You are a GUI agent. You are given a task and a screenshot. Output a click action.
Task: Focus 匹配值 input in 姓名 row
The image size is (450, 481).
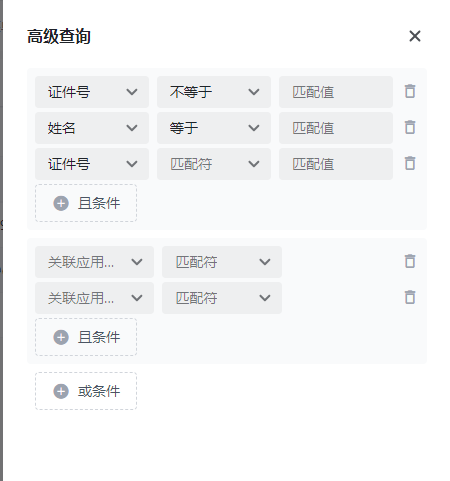(336, 128)
